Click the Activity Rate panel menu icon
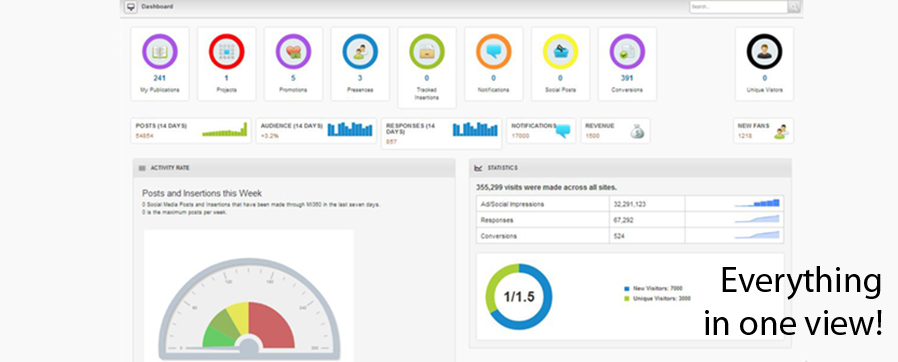898x362 pixels. (142, 168)
